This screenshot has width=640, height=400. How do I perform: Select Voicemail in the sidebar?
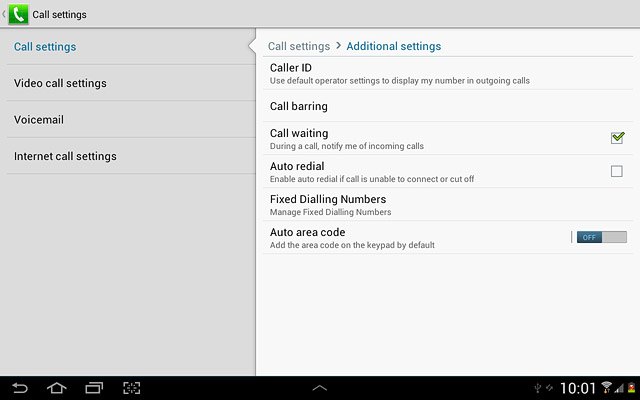click(x=131, y=120)
